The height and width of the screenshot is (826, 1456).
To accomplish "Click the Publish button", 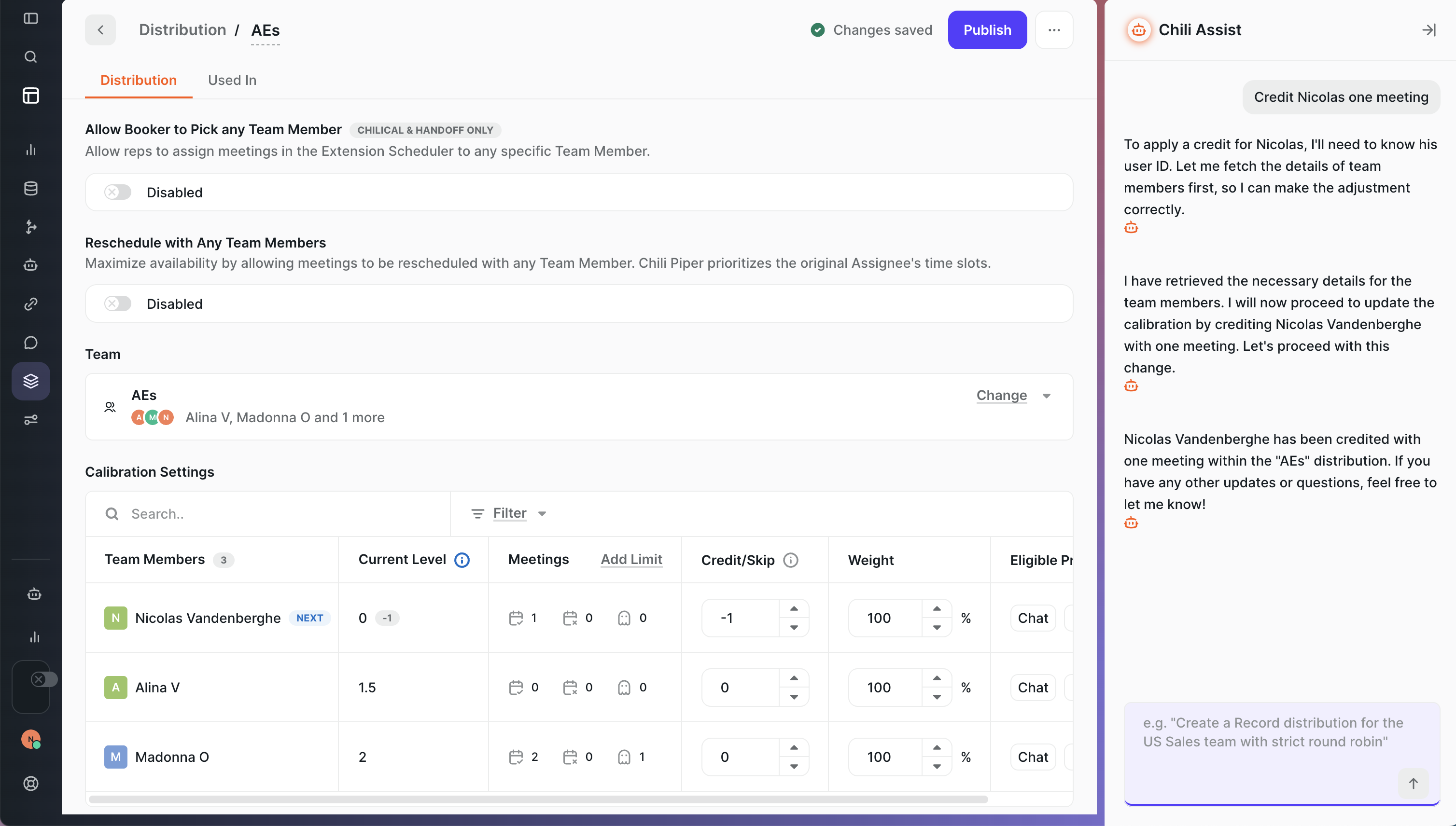I will pyautogui.click(x=987, y=29).
